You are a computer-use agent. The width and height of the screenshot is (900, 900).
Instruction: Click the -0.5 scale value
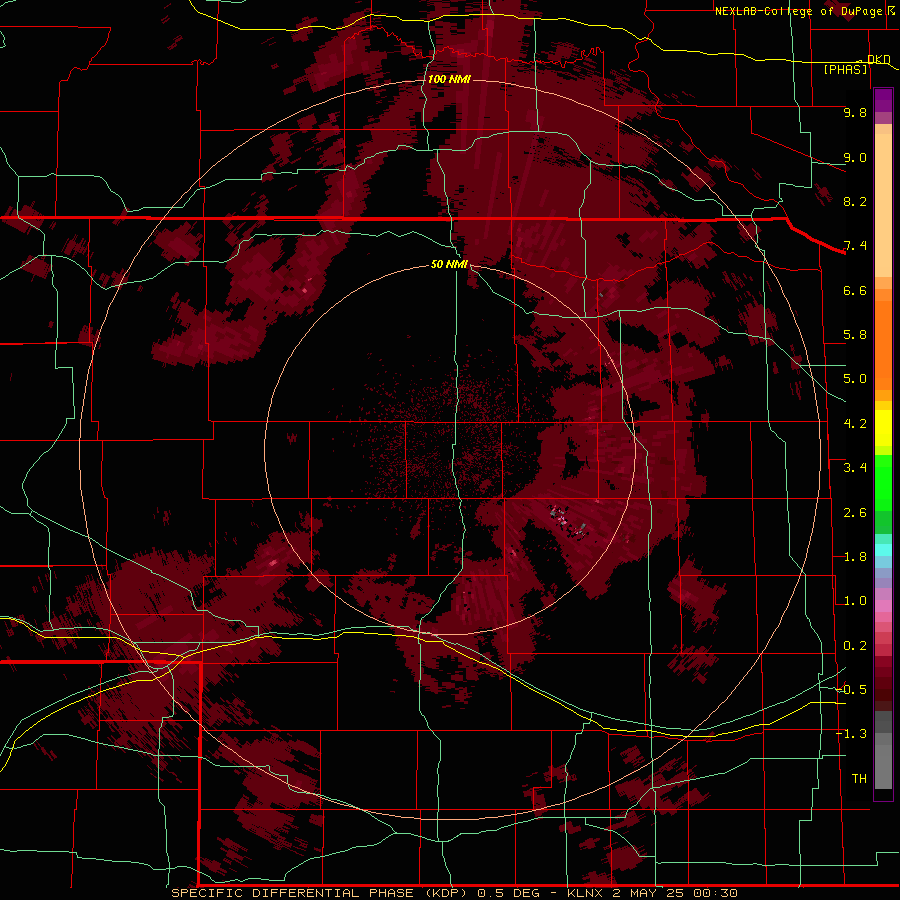[851, 690]
